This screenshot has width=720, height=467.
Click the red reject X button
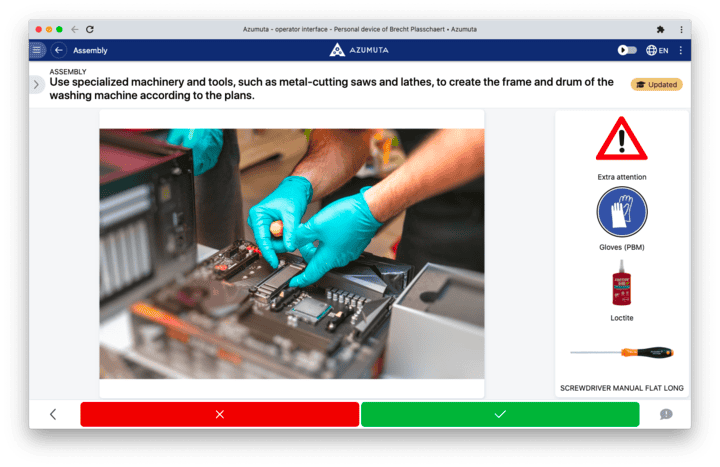[x=219, y=414]
